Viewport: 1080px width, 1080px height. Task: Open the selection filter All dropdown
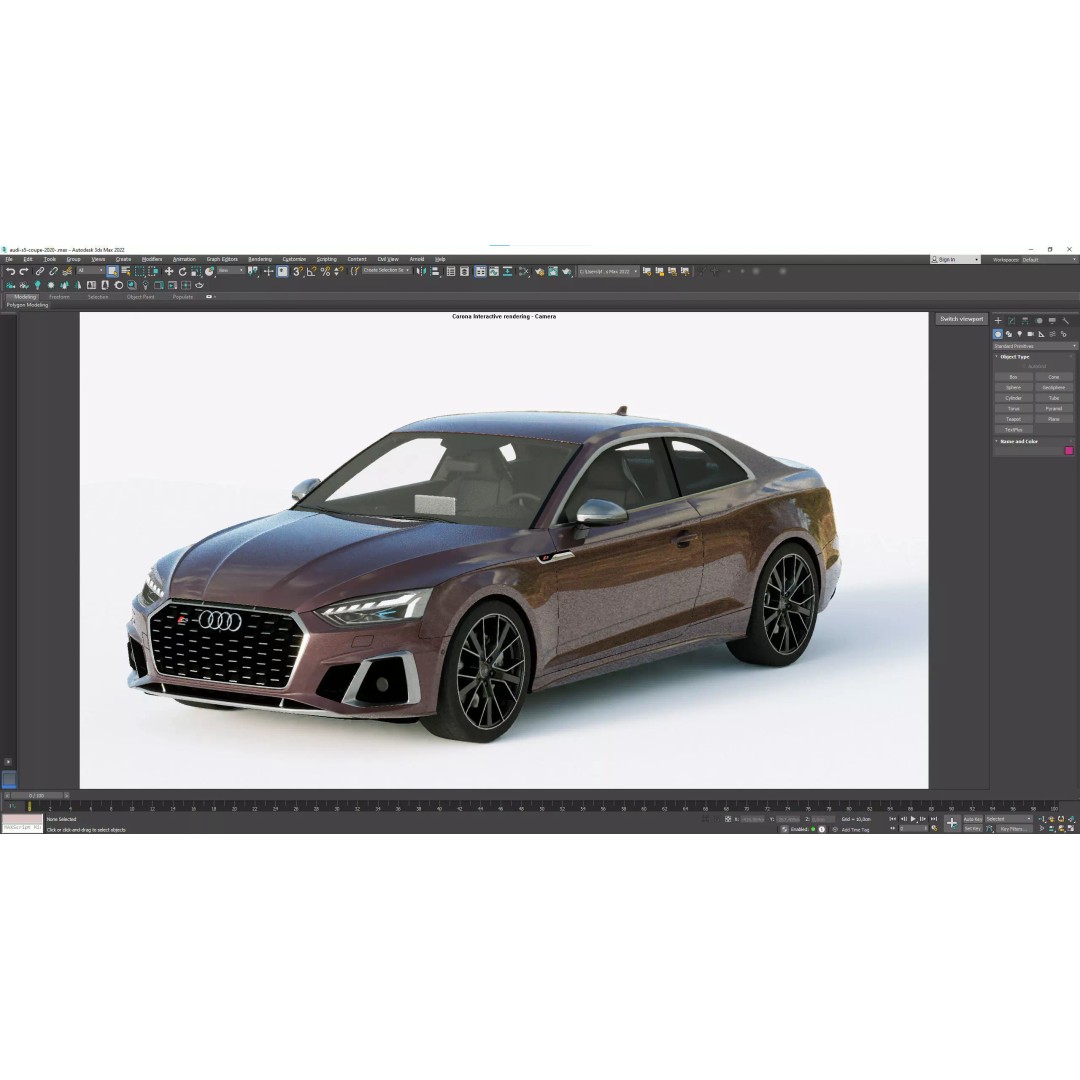pos(90,271)
